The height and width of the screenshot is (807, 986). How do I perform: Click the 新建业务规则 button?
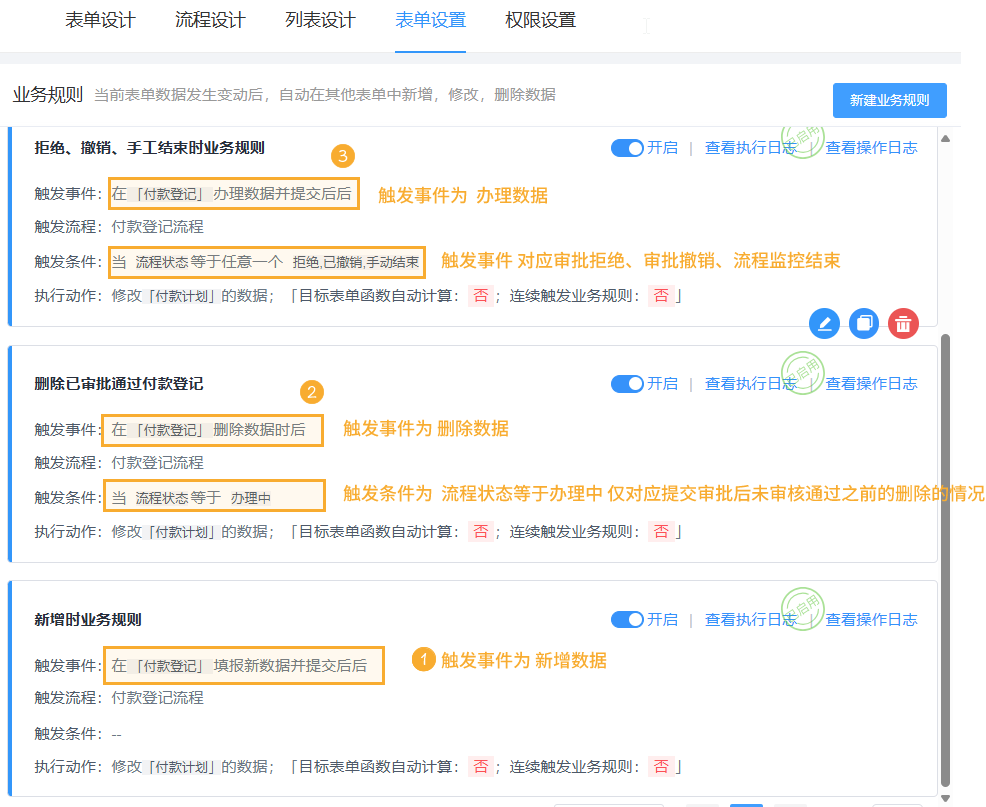tap(889, 100)
